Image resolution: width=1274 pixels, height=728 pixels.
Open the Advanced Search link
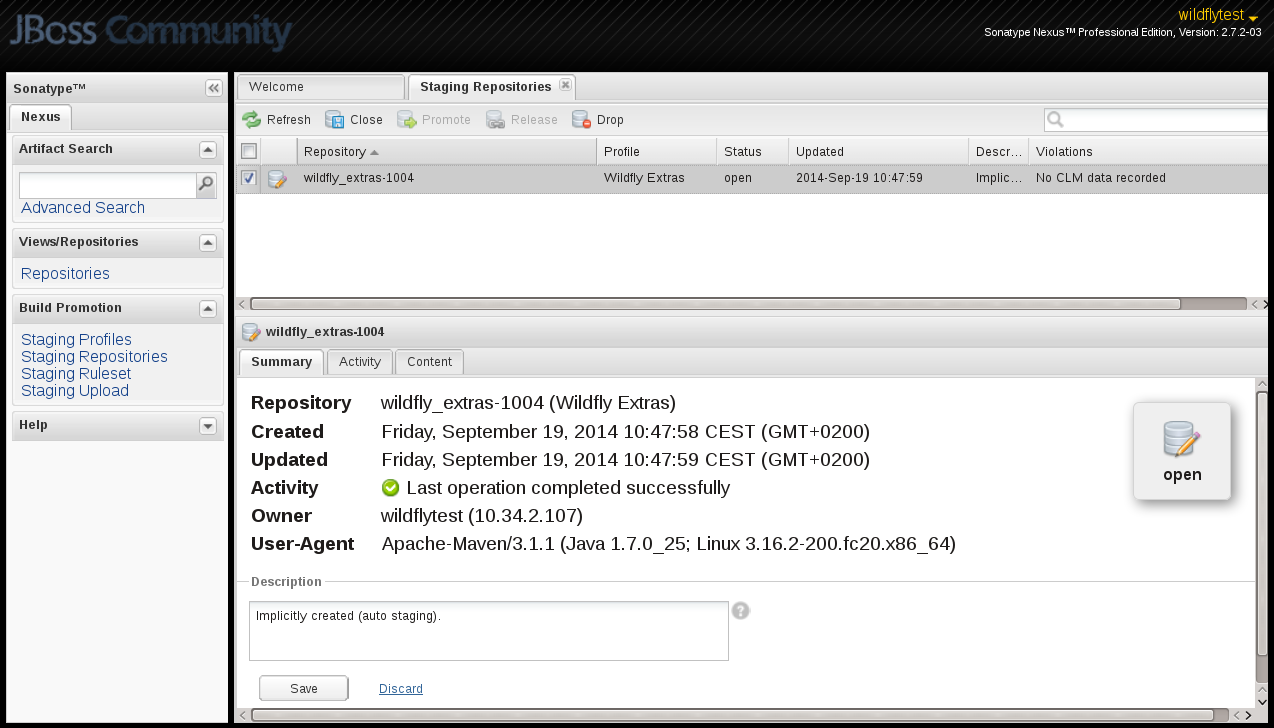coord(83,208)
